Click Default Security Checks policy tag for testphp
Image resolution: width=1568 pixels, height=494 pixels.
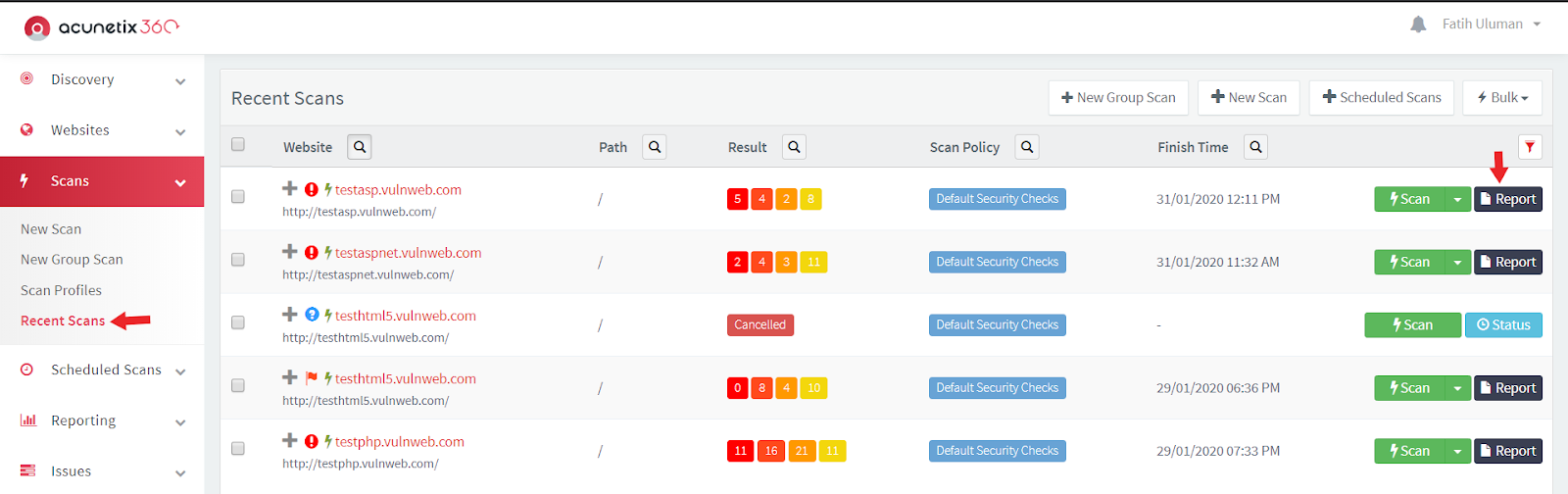(997, 451)
